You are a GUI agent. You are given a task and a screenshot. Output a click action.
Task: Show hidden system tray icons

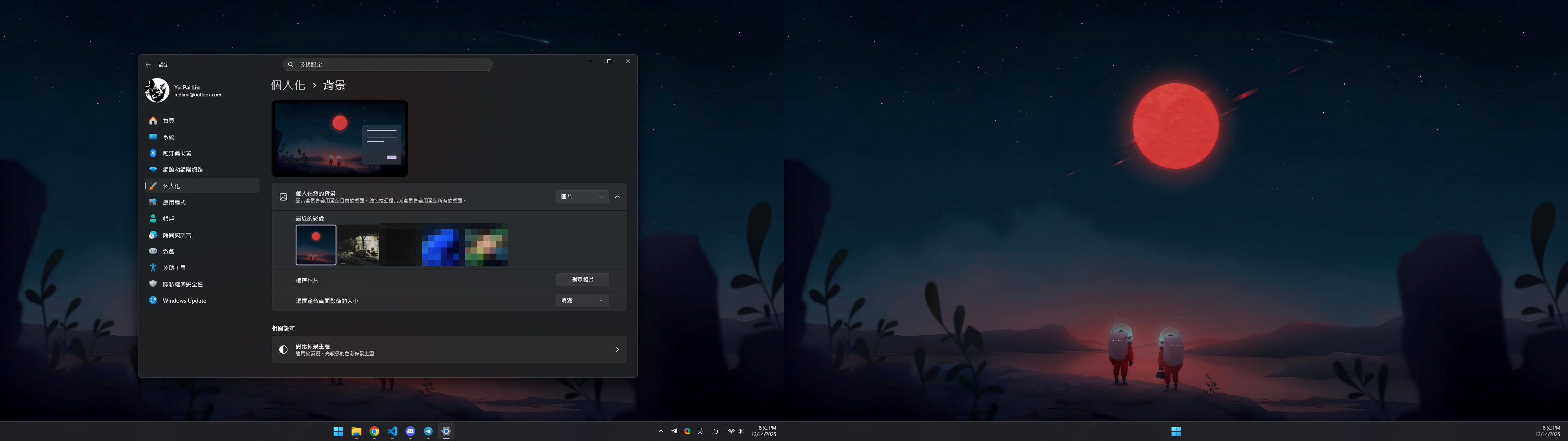click(660, 431)
